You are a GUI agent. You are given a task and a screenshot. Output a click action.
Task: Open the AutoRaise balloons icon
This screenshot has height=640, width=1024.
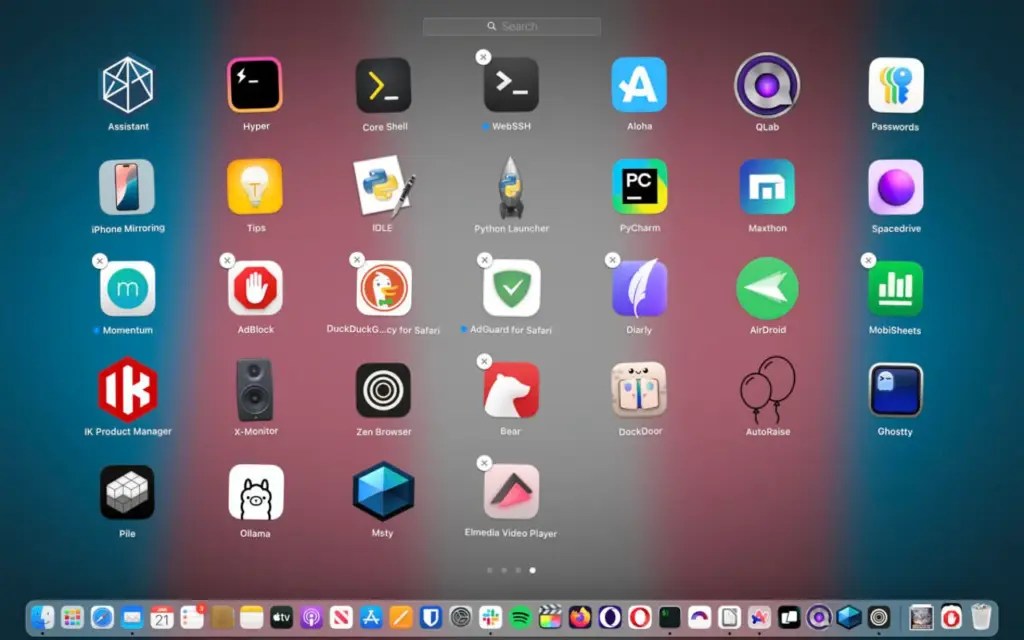click(768, 390)
